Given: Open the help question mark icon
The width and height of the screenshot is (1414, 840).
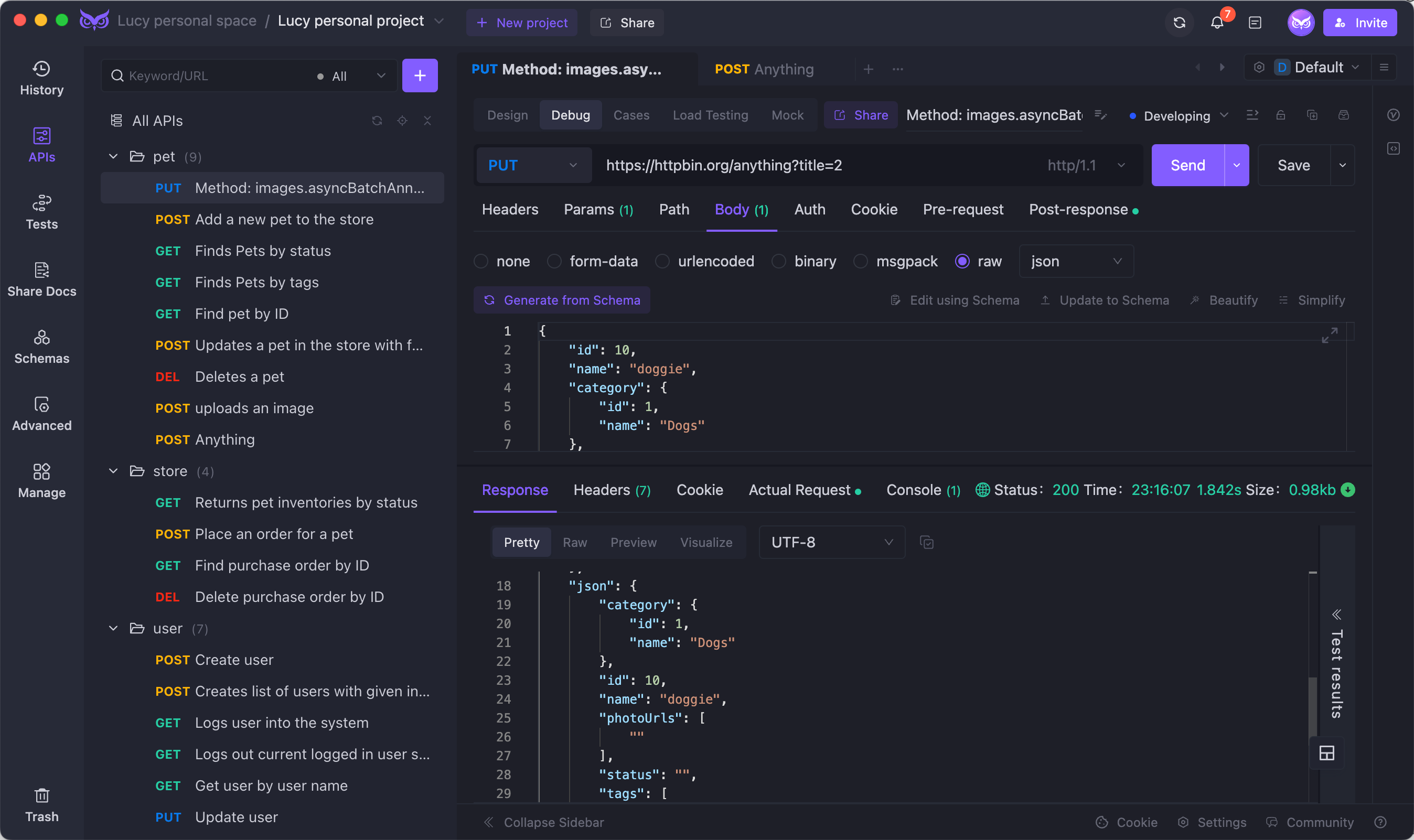Looking at the screenshot, I should point(1380,822).
